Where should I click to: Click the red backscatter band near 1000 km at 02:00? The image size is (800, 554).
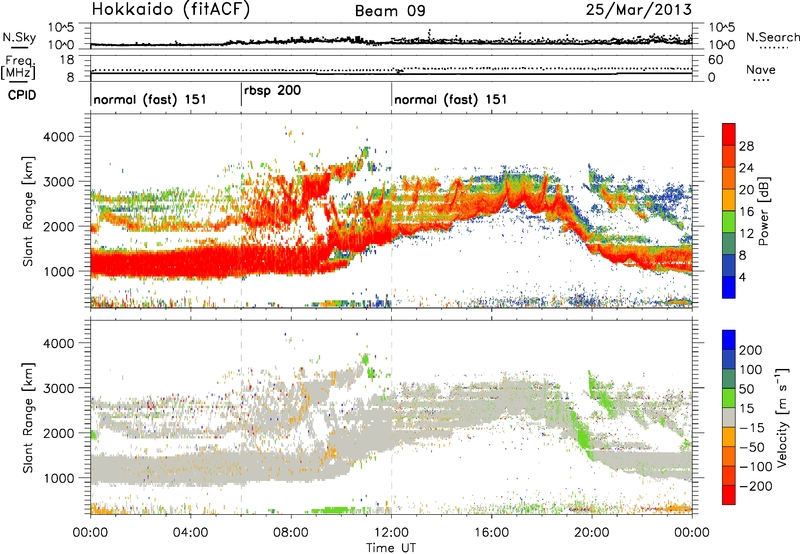coord(141,264)
